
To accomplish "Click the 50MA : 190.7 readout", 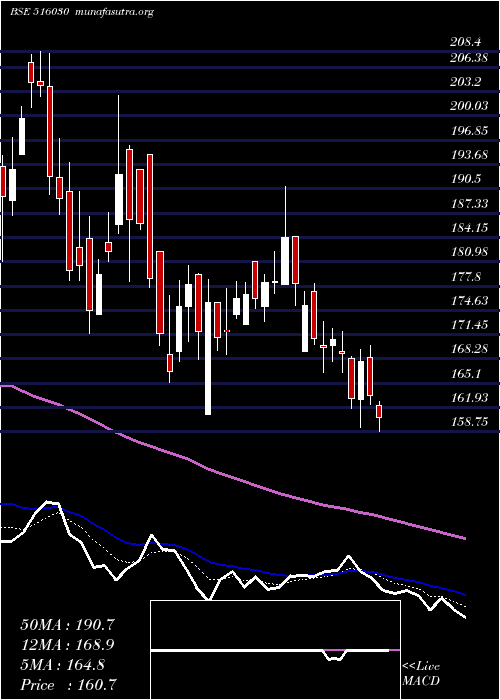I will [x=68, y=625].
